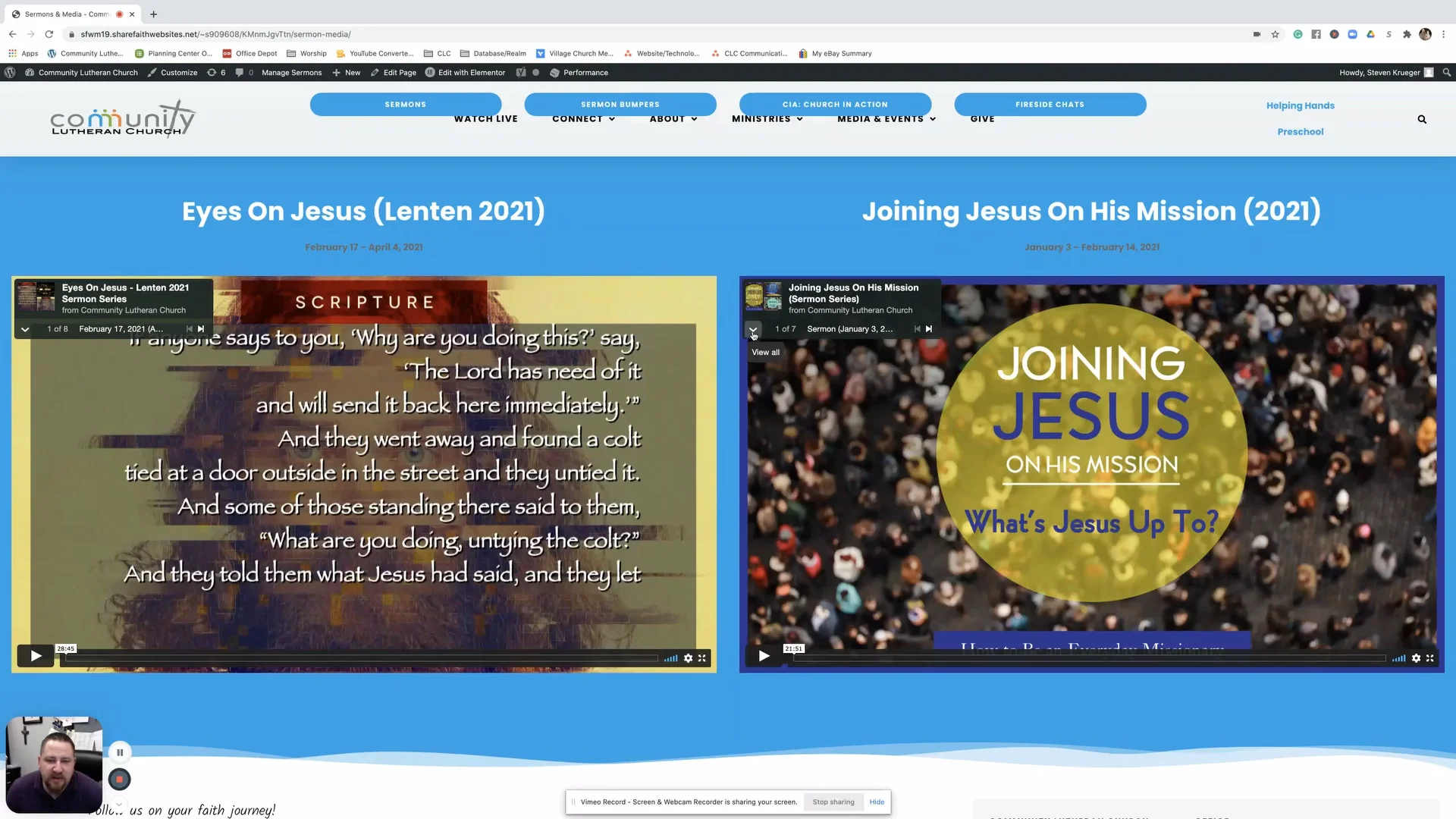The width and height of the screenshot is (1456, 819).
Task: Open the Sermons tab button
Action: point(406,105)
